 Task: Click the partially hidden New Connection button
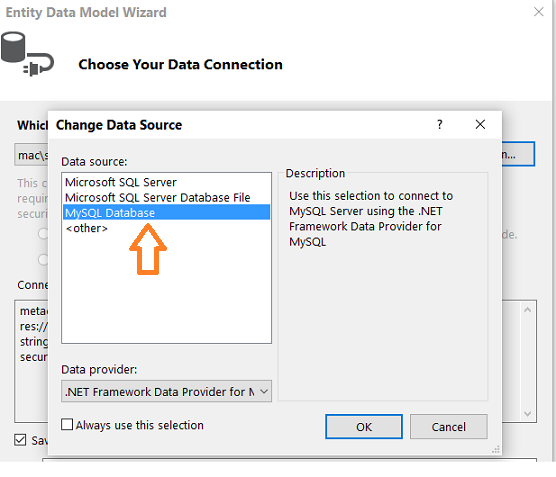518,154
